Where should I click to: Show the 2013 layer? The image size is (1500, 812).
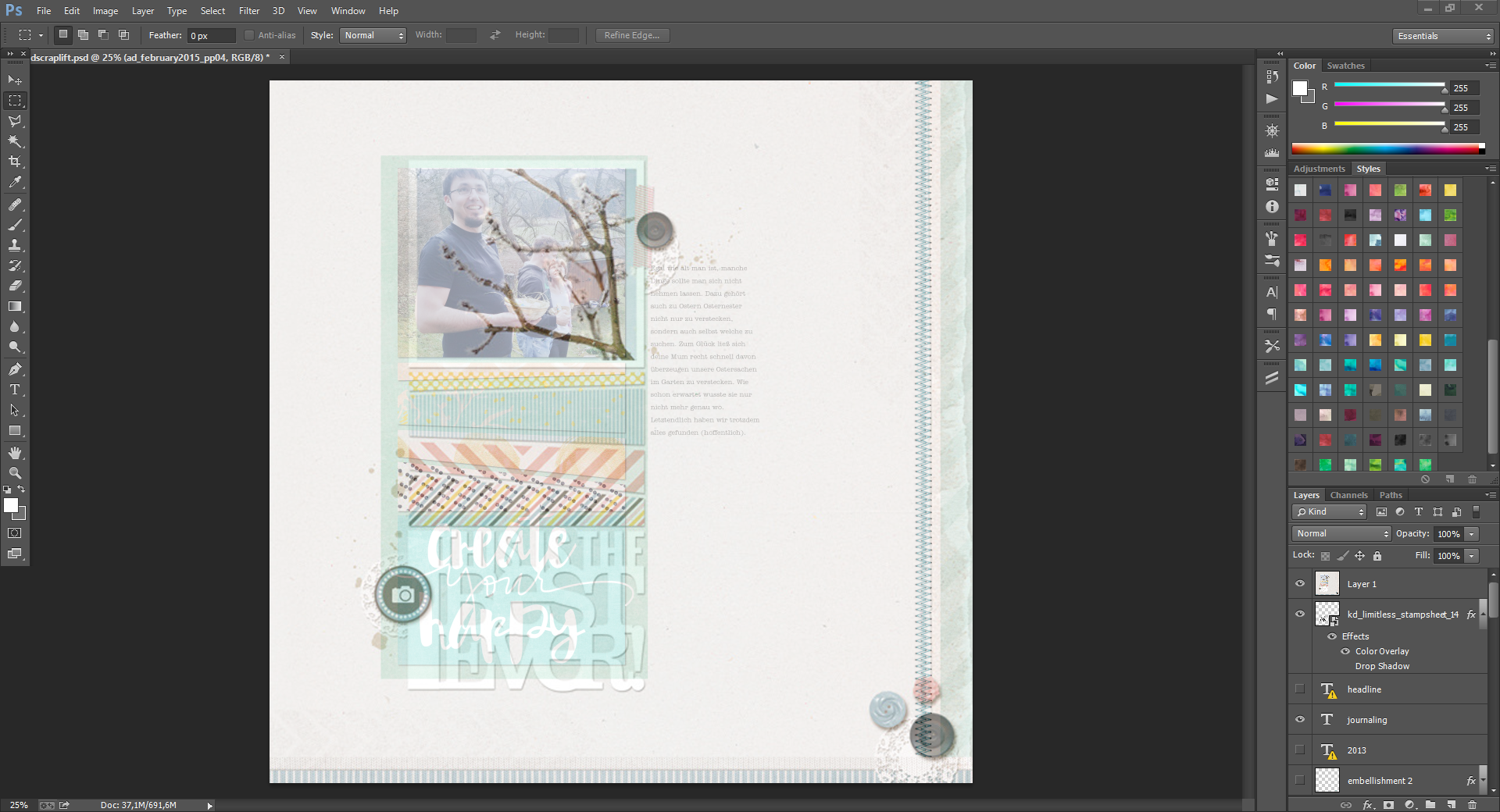pos(1300,750)
